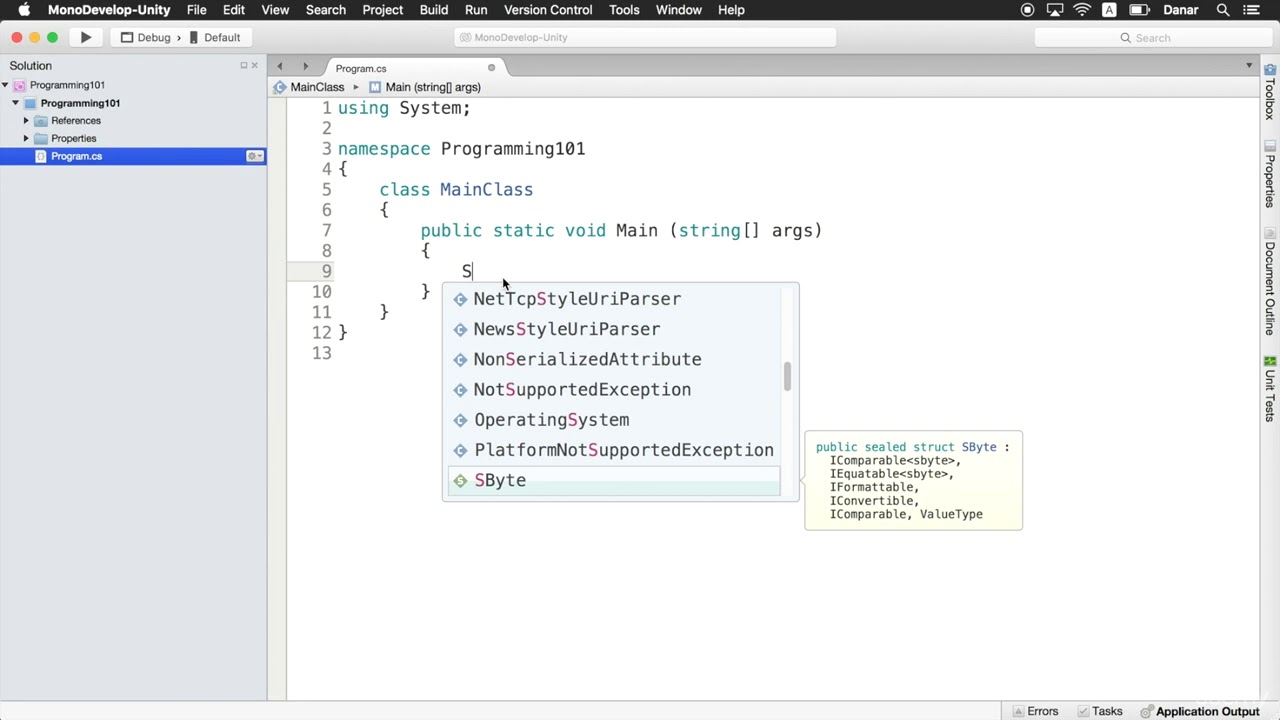Choose PlatformNotSupportedException from completion list
Viewport: 1280px width, 720px height.
tap(613, 450)
